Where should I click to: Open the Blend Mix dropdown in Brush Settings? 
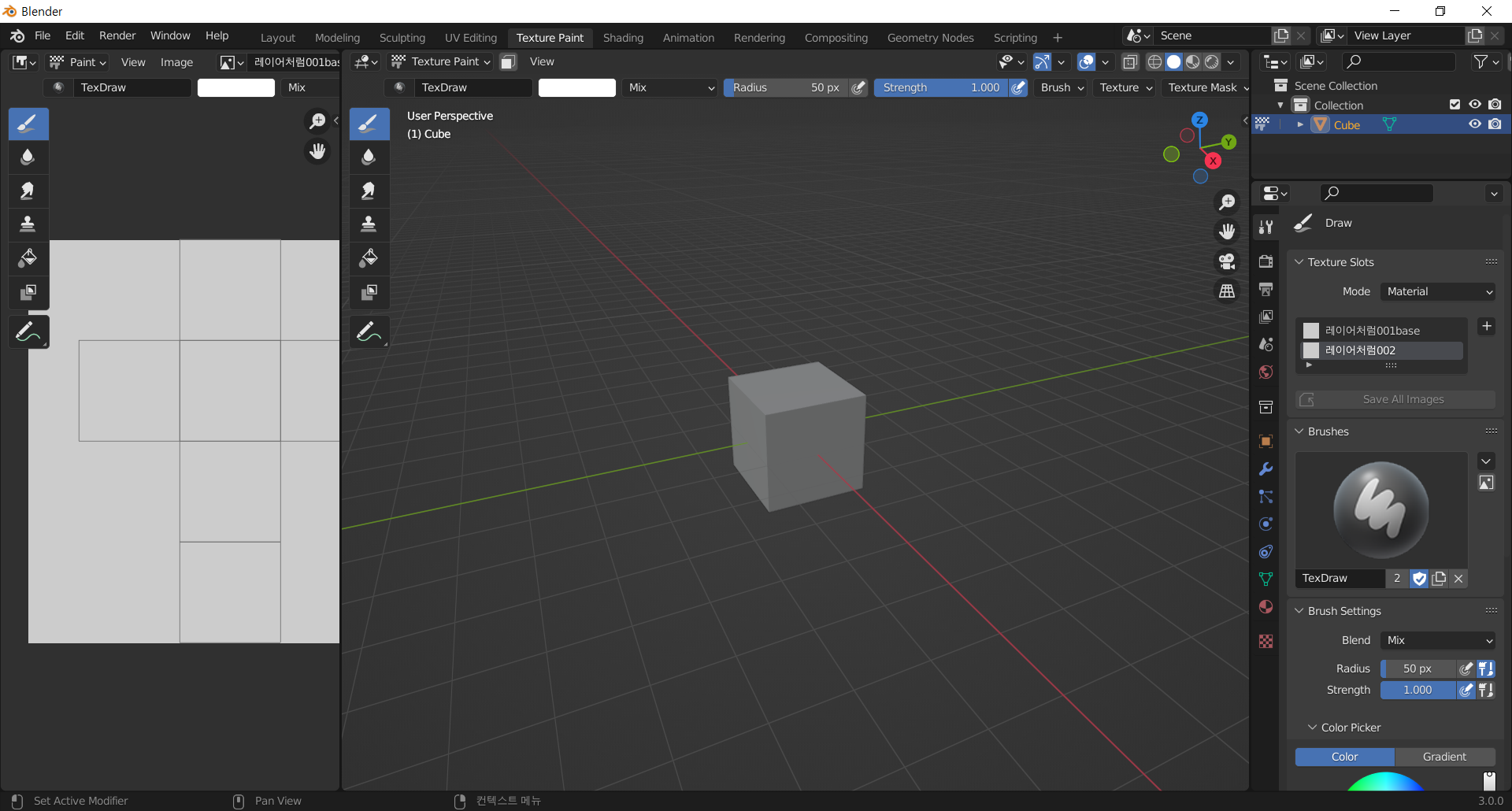[x=1439, y=640]
